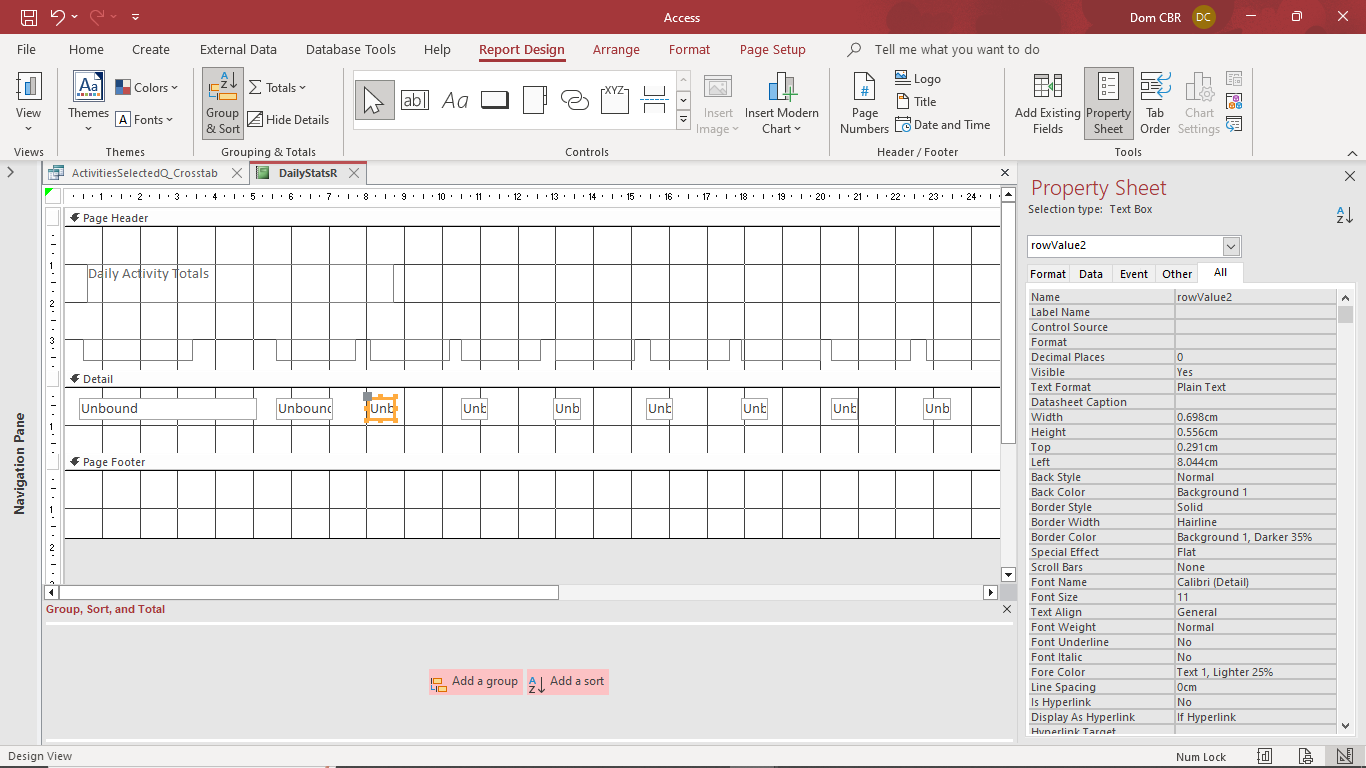
Task: Switch to Print Preview via status bar icon
Action: (x=1303, y=756)
